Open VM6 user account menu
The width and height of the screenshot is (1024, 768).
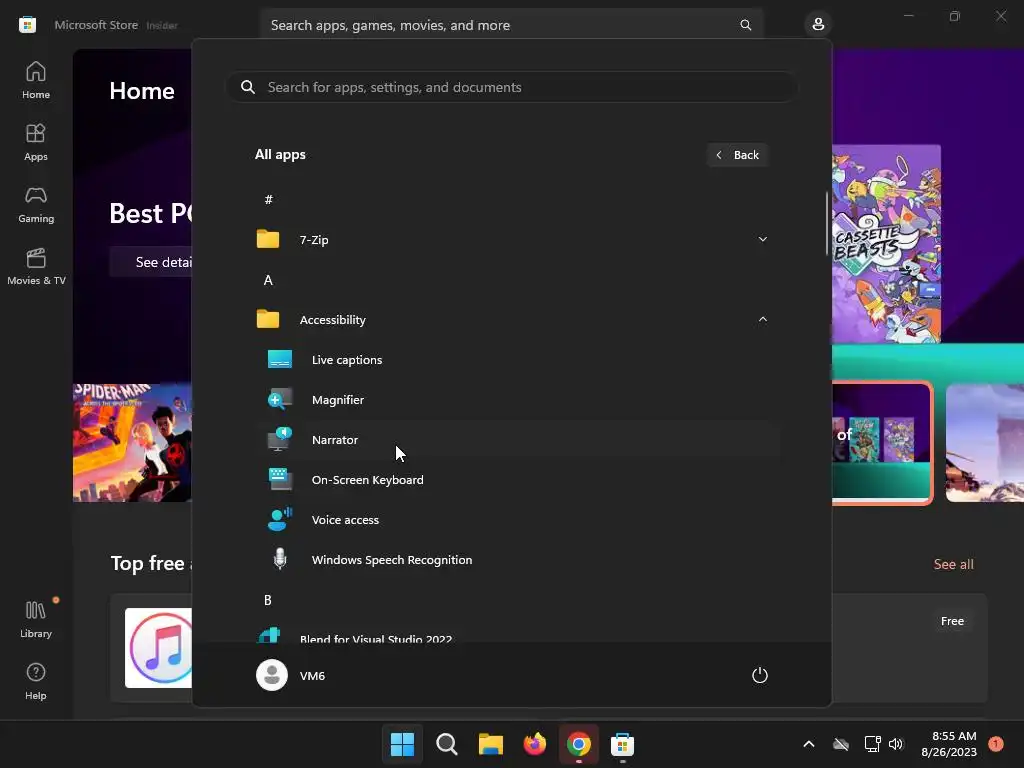coord(291,675)
